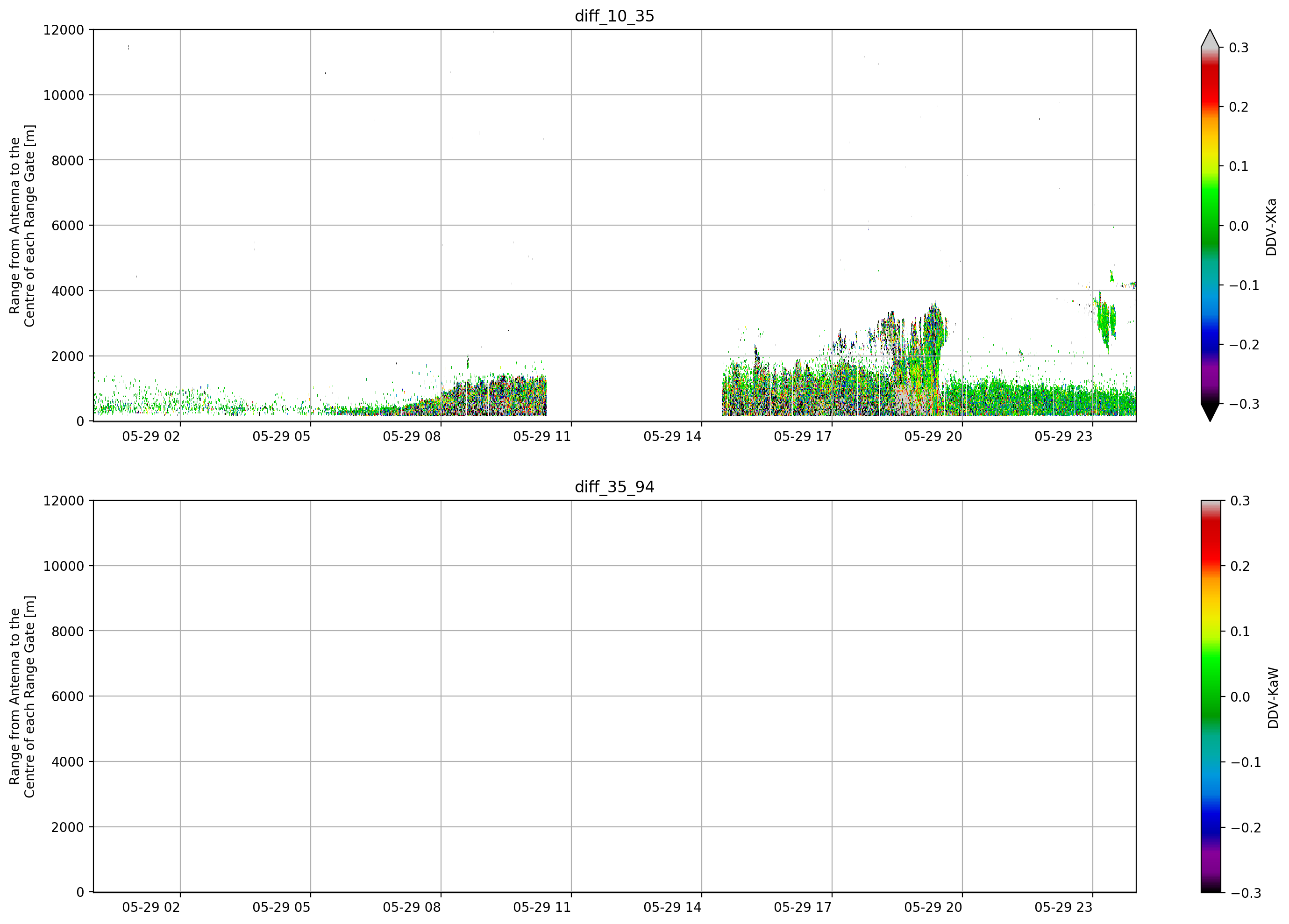Image resolution: width=1289 pixels, height=924 pixels.
Task: Click the "12000" y-tick on the diff_10_35 plot
Action: point(64,30)
